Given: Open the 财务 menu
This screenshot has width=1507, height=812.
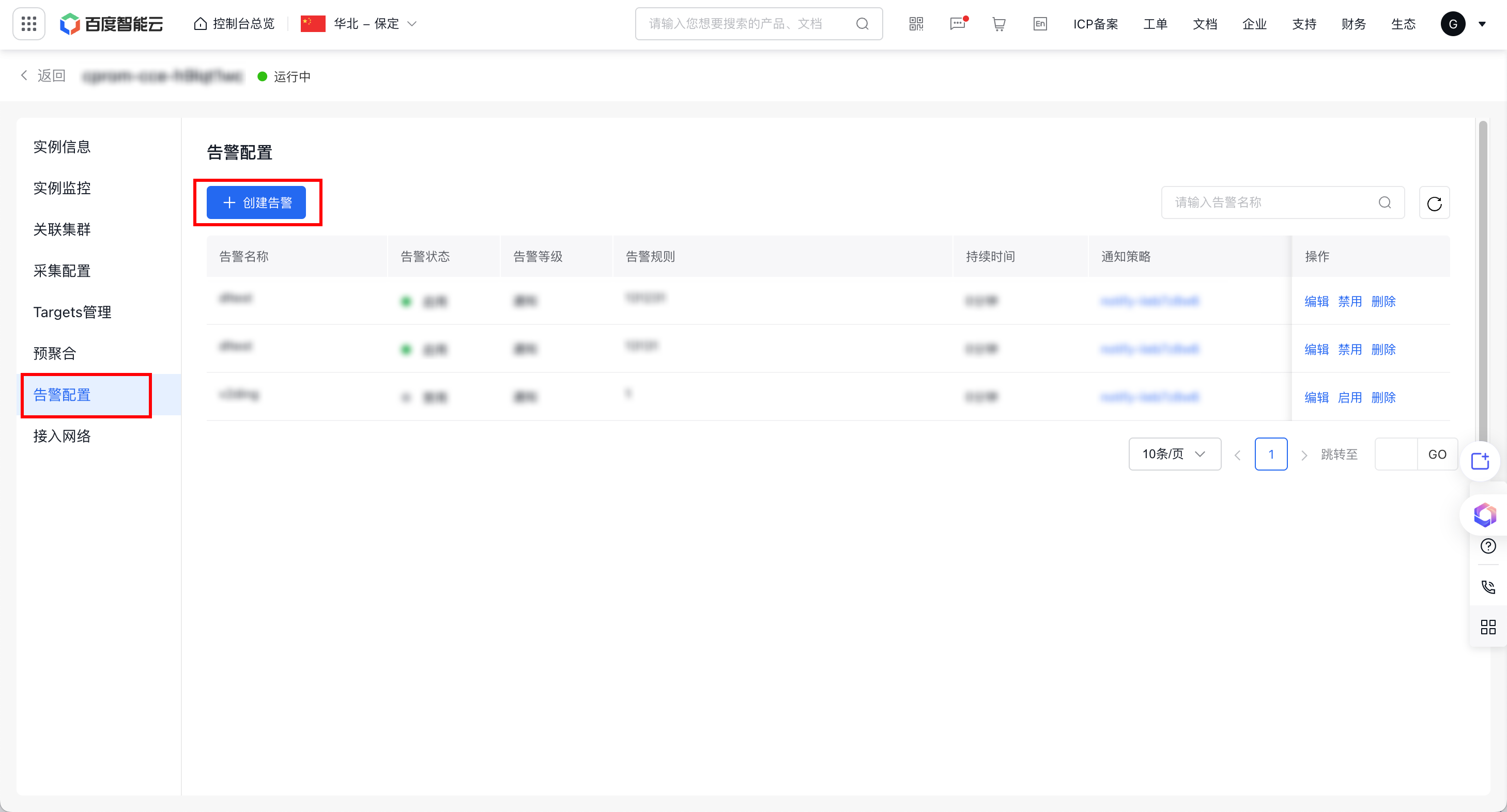Looking at the screenshot, I should pos(1354,24).
